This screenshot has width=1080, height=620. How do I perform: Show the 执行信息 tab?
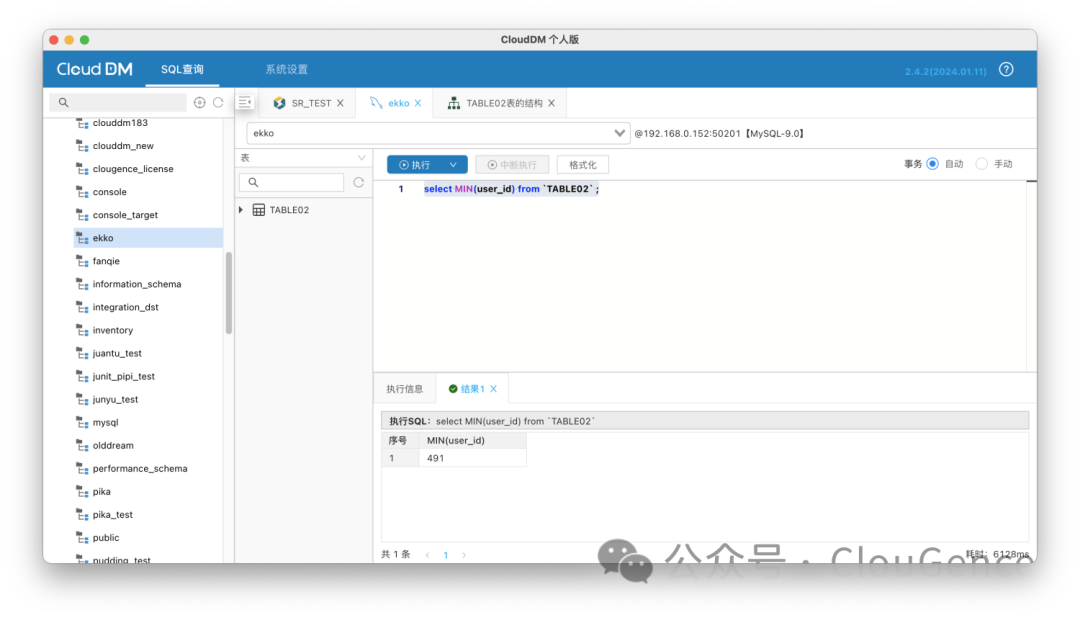[405, 389]
